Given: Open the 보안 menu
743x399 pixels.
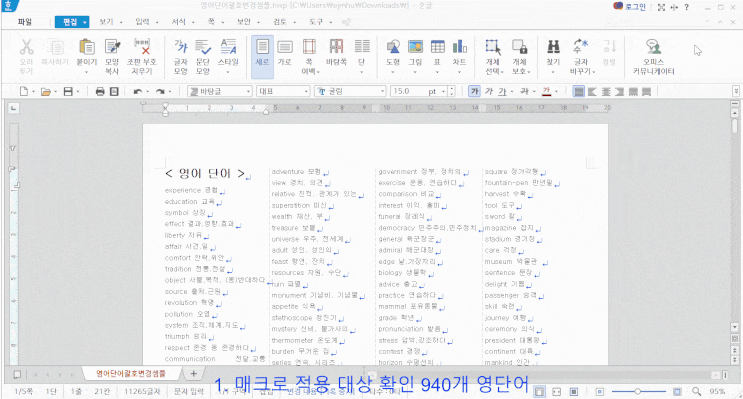Looking at the screenshot, I should pyautogui.click(x=244, y=22).
